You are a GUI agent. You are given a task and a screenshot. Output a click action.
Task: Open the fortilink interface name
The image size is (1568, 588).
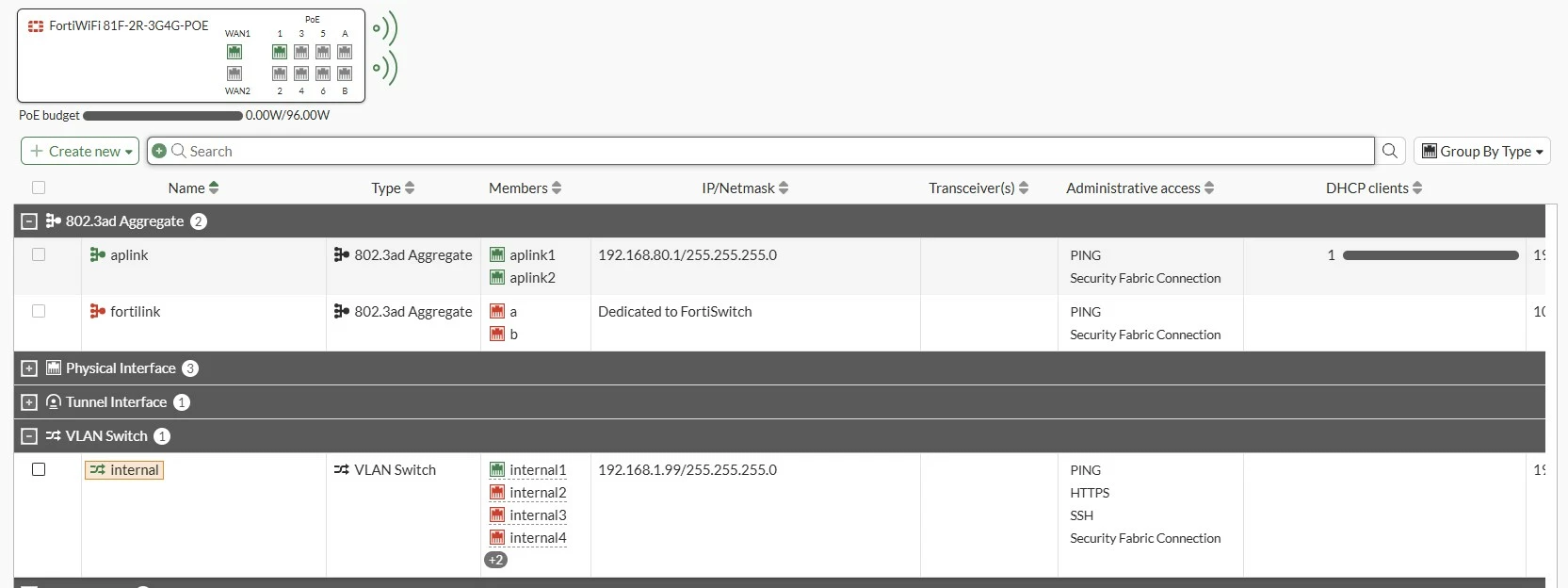tap(136, 312)
